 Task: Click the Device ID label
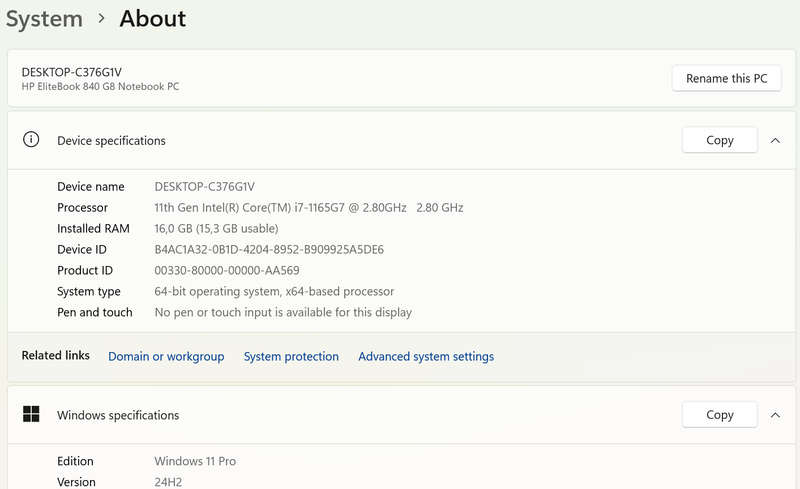point(82,249)
